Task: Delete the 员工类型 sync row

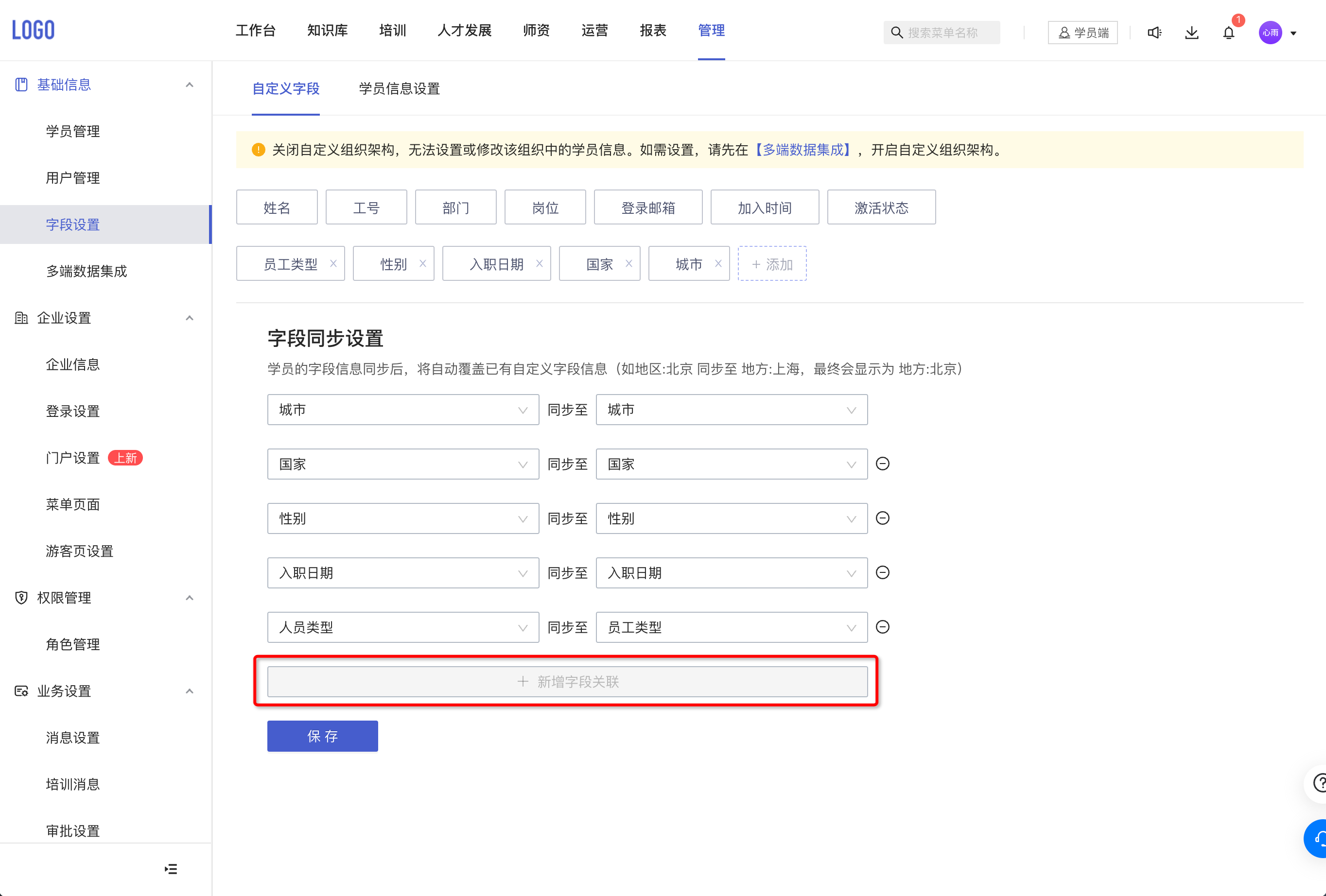Action: [x=883, y=627]
